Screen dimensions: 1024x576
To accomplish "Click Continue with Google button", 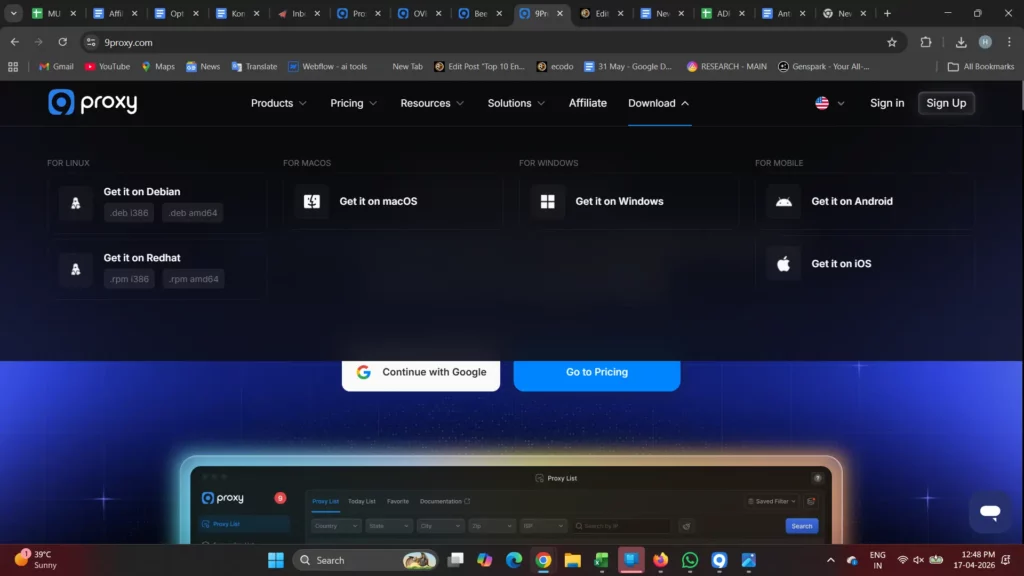I will (x=421, y=375).
